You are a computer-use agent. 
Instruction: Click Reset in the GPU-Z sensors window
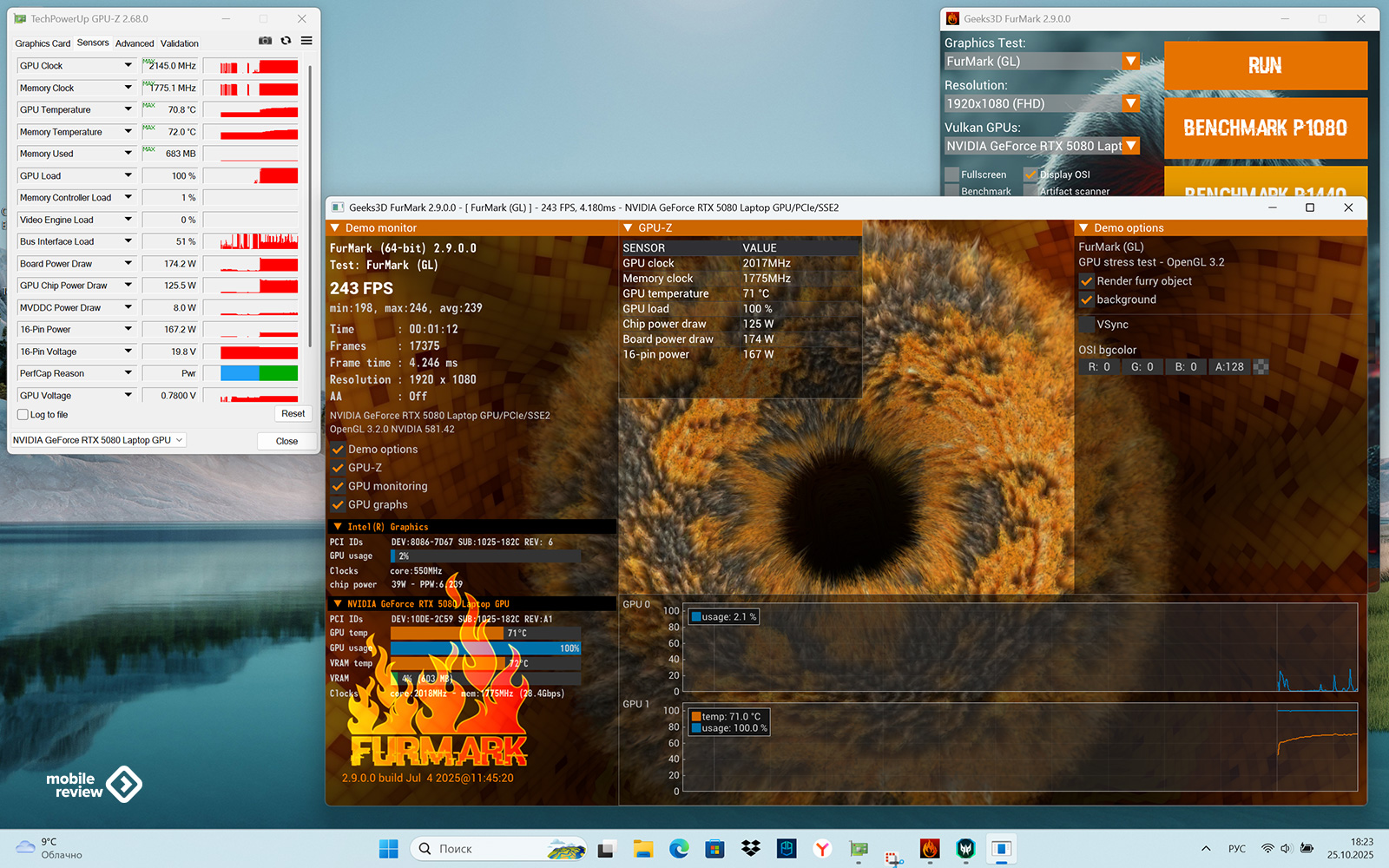coord(293,414)
